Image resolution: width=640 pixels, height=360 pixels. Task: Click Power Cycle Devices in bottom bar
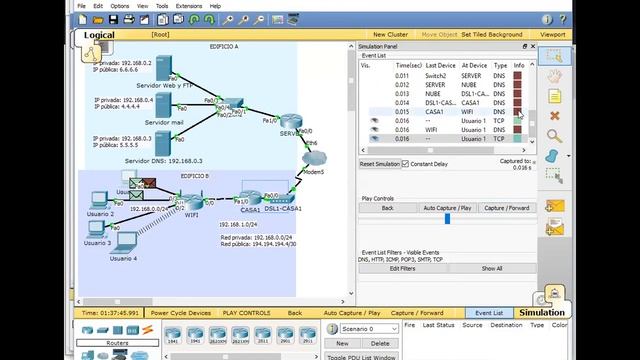[x=181, y=313]
